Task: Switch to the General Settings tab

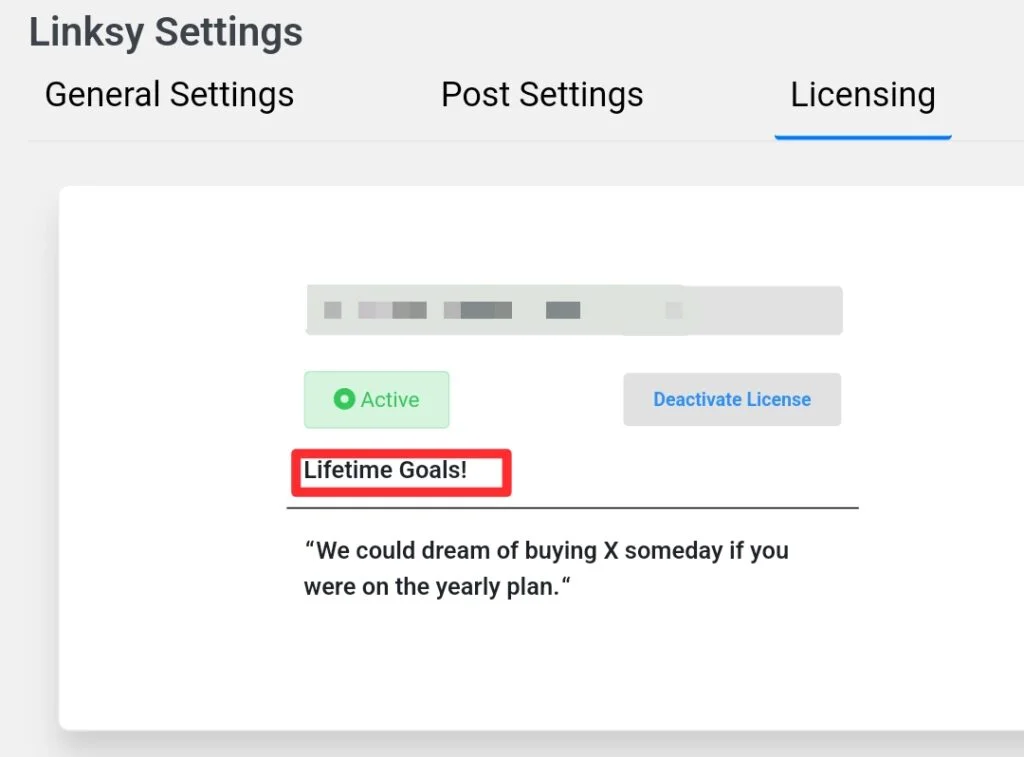Action: [x=169, y=95]
